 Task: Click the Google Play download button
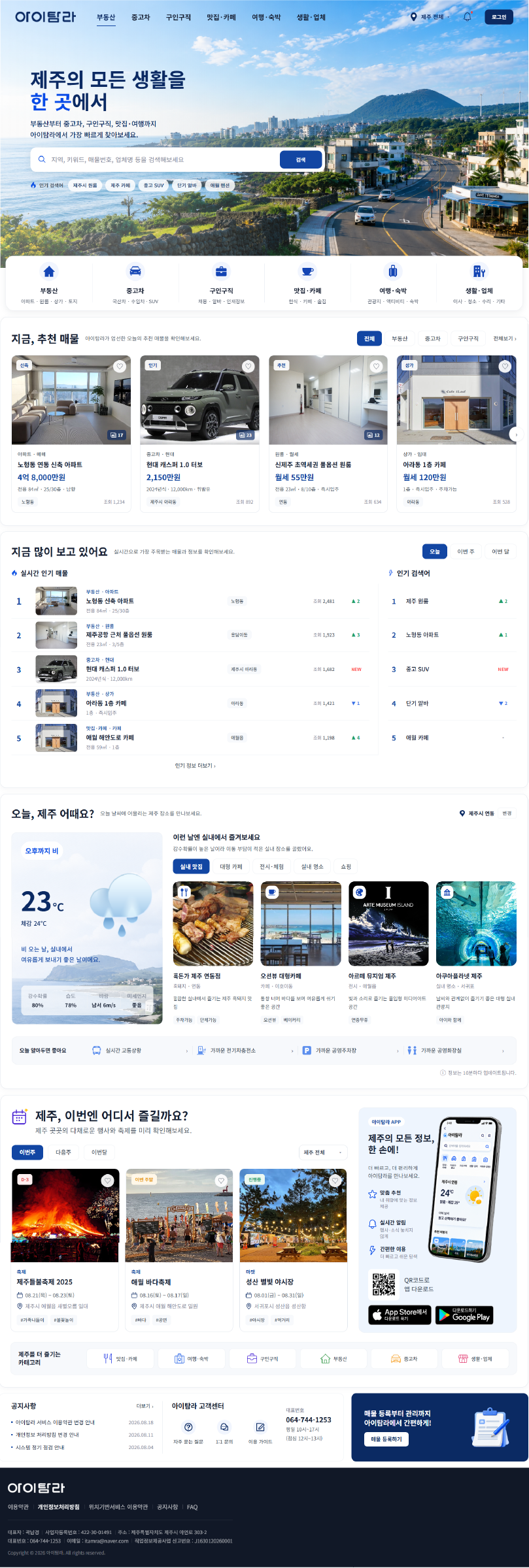point(464,1315)
